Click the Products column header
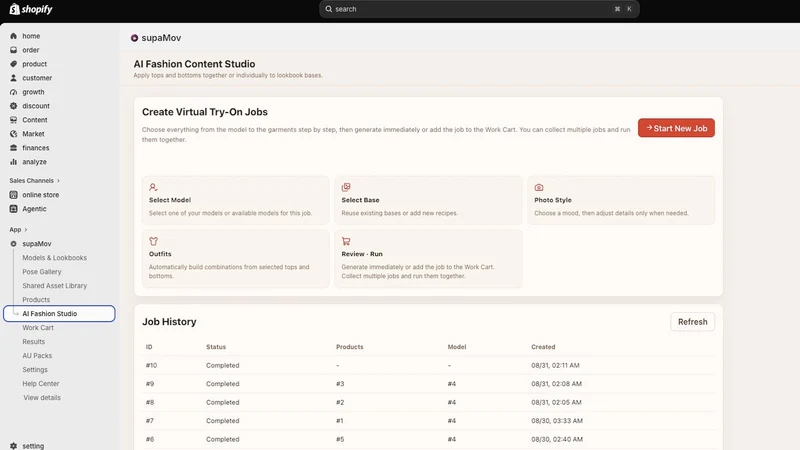 click(349, 347)
